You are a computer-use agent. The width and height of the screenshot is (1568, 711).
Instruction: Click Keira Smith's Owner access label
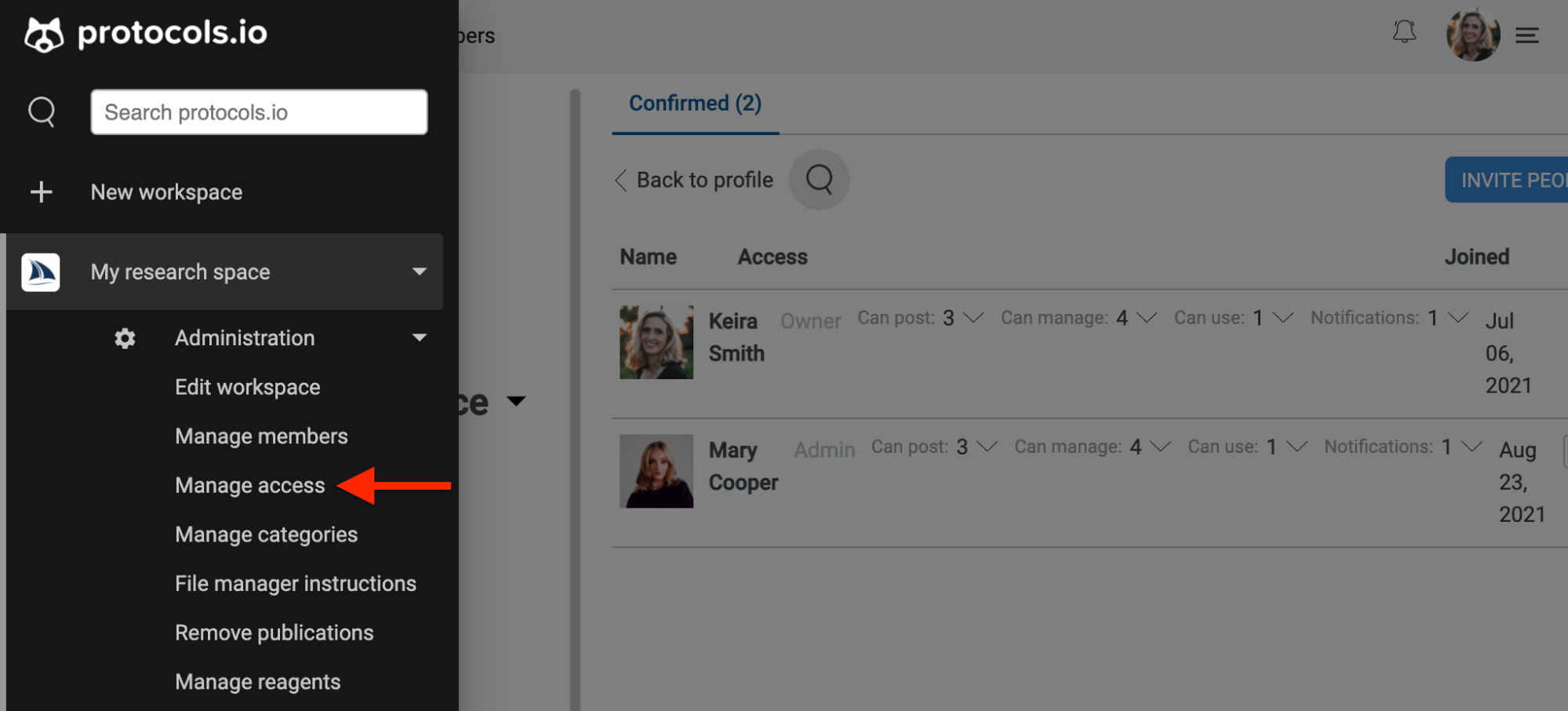[810, 320]
